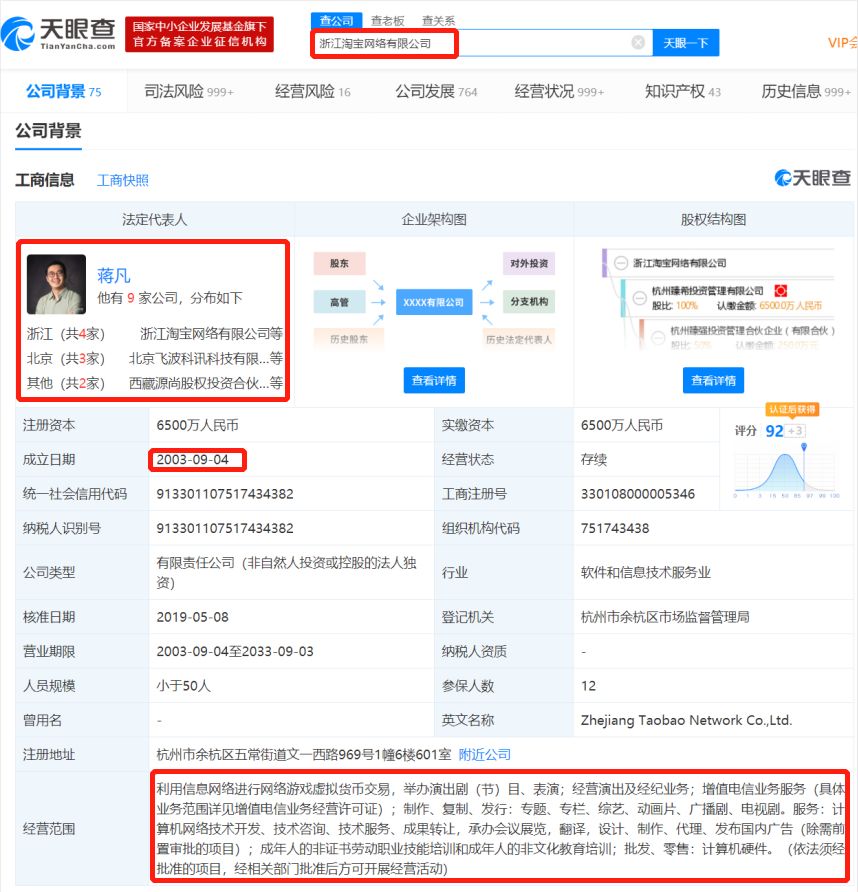
Task: Collapse the 浙江淘宝网络有限公司 tree node
Action: (620, 263)
